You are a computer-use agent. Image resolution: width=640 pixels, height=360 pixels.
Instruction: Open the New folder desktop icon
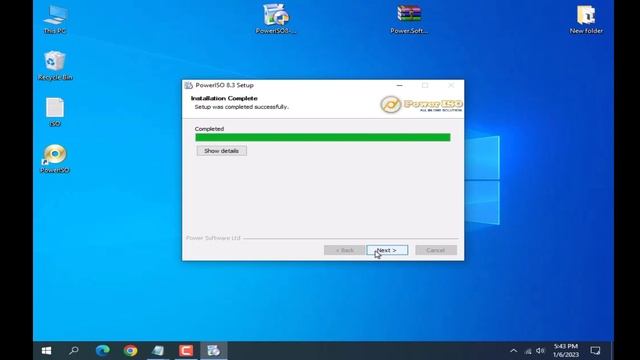586,19
